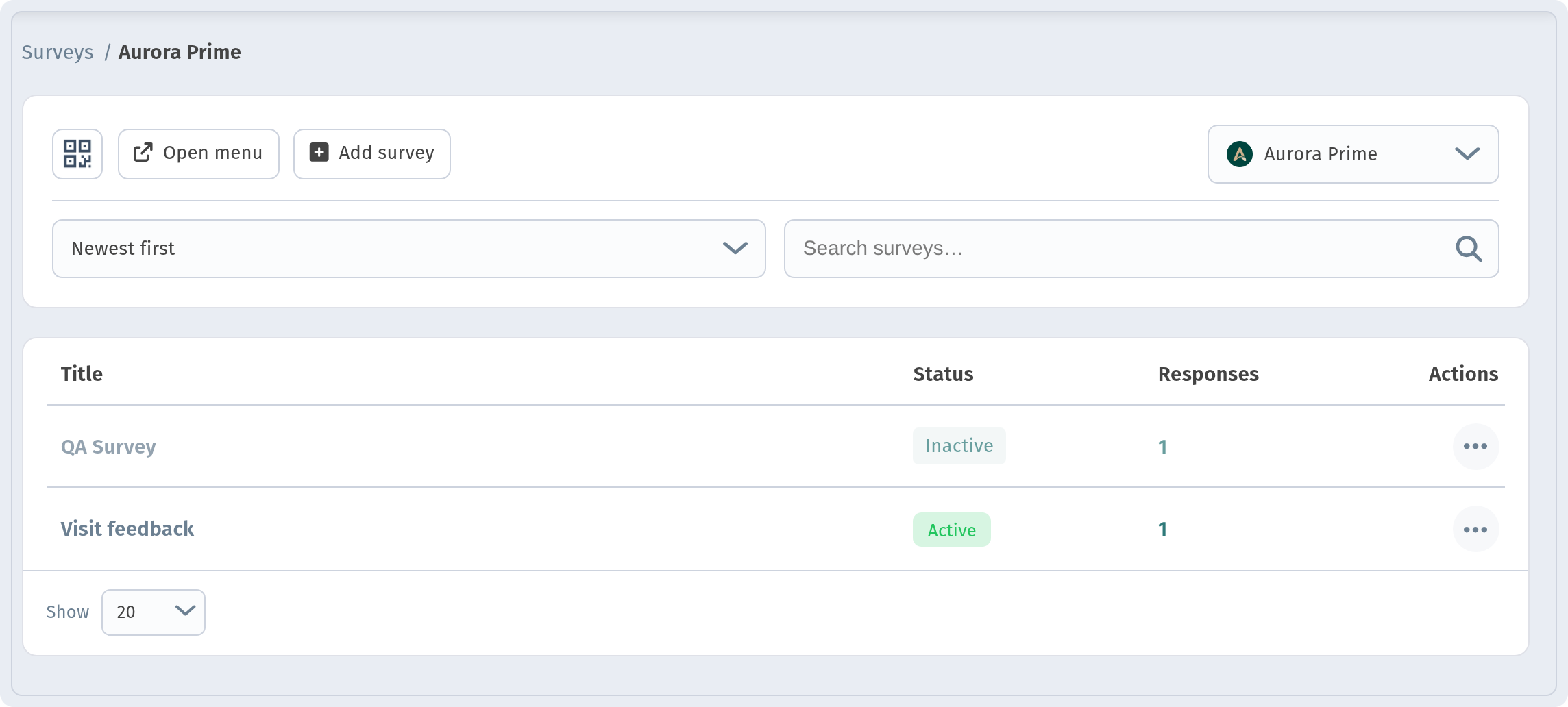Click QA Survey responses count
1568x707 pixels.
(1162, 447)
